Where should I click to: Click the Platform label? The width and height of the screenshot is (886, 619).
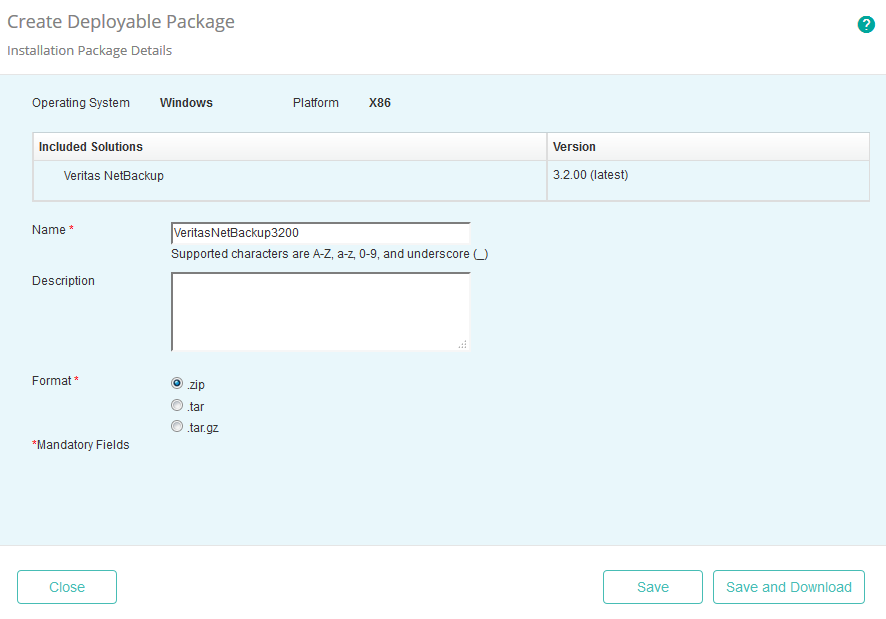click(315, 103)
